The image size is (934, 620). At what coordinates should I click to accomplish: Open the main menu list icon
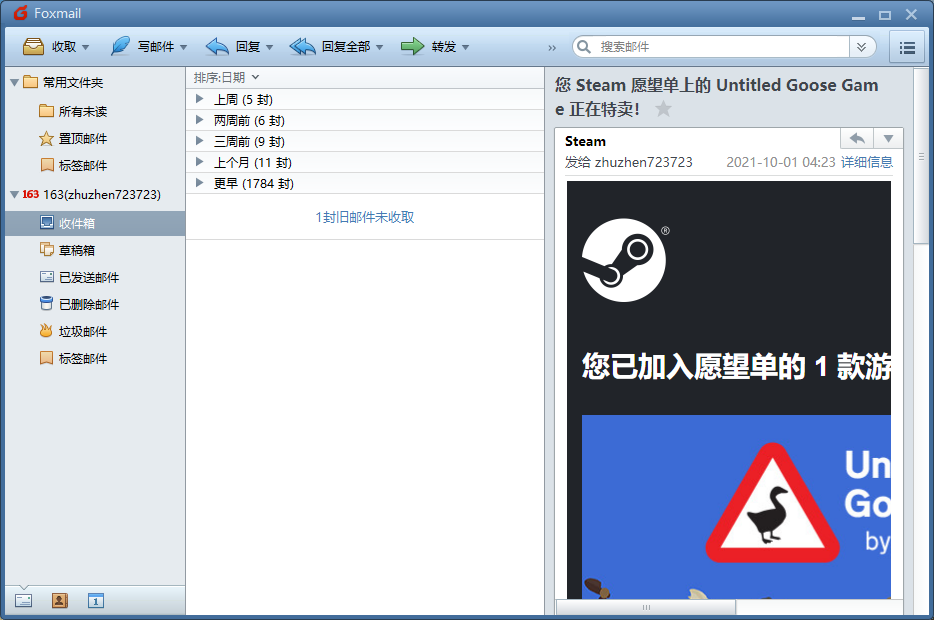point(907,48)
